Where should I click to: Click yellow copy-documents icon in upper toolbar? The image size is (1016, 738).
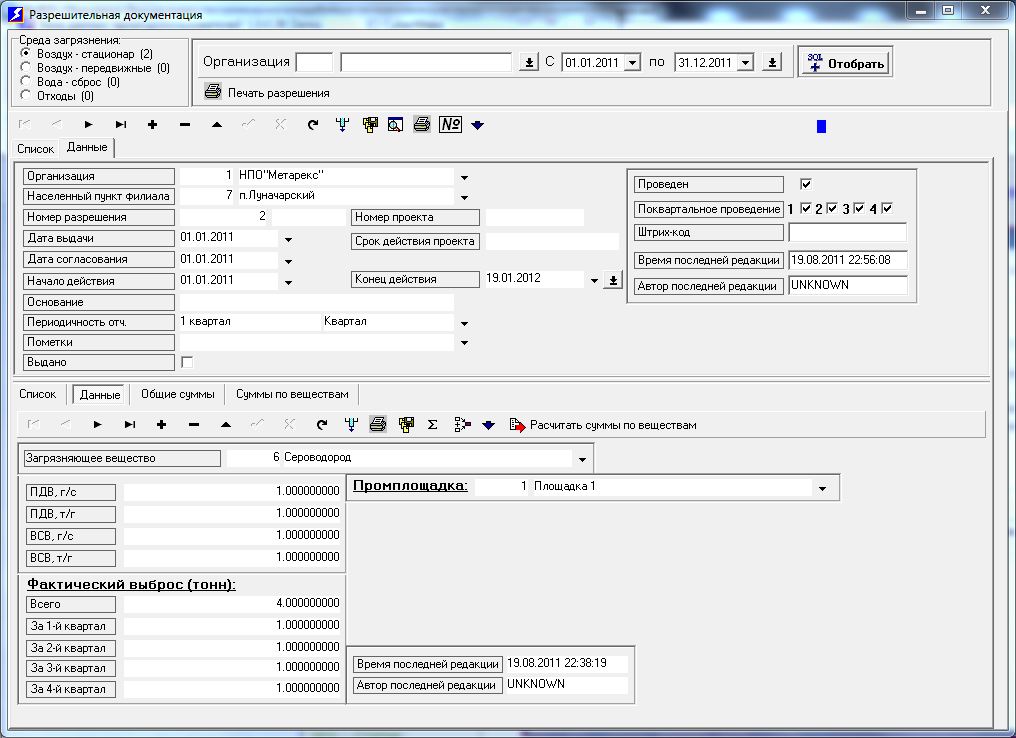[370, 124]
